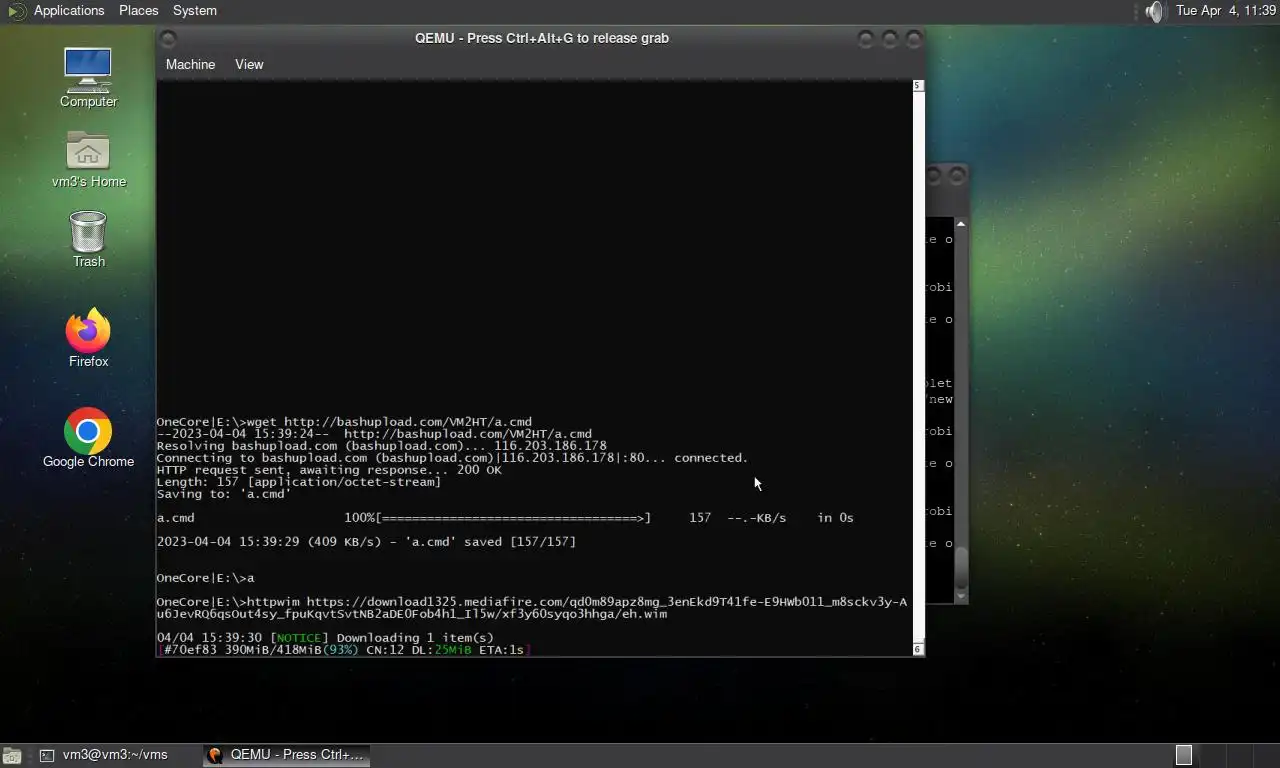Click the 'OneCore|E:\>a' prompt line
The height and width of the screenshot is (768, 1280).
pyautogui.click(x=205, y=578)
